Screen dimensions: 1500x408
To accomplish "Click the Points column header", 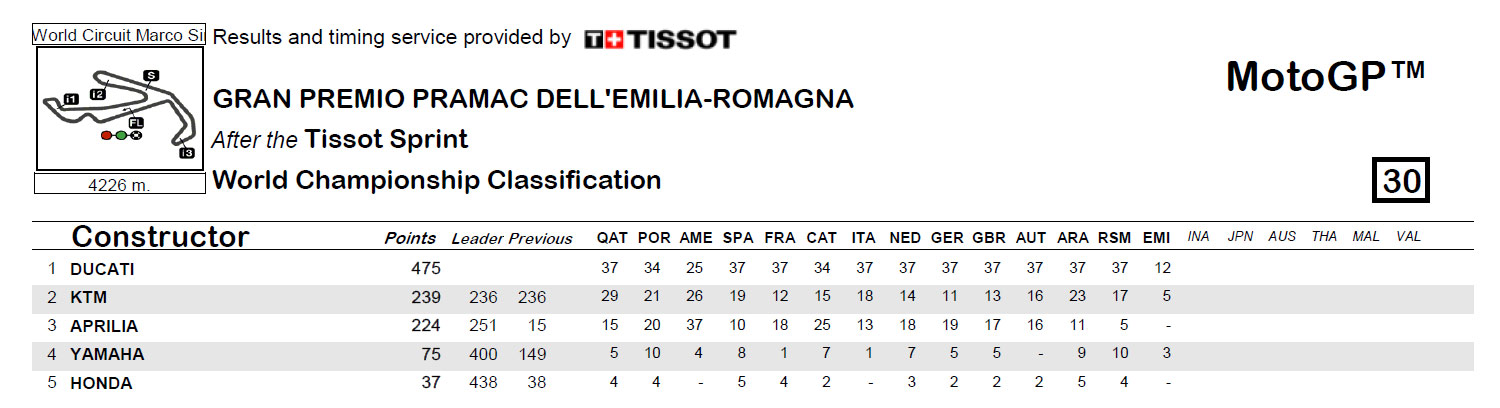I will (x=410, y=238).
